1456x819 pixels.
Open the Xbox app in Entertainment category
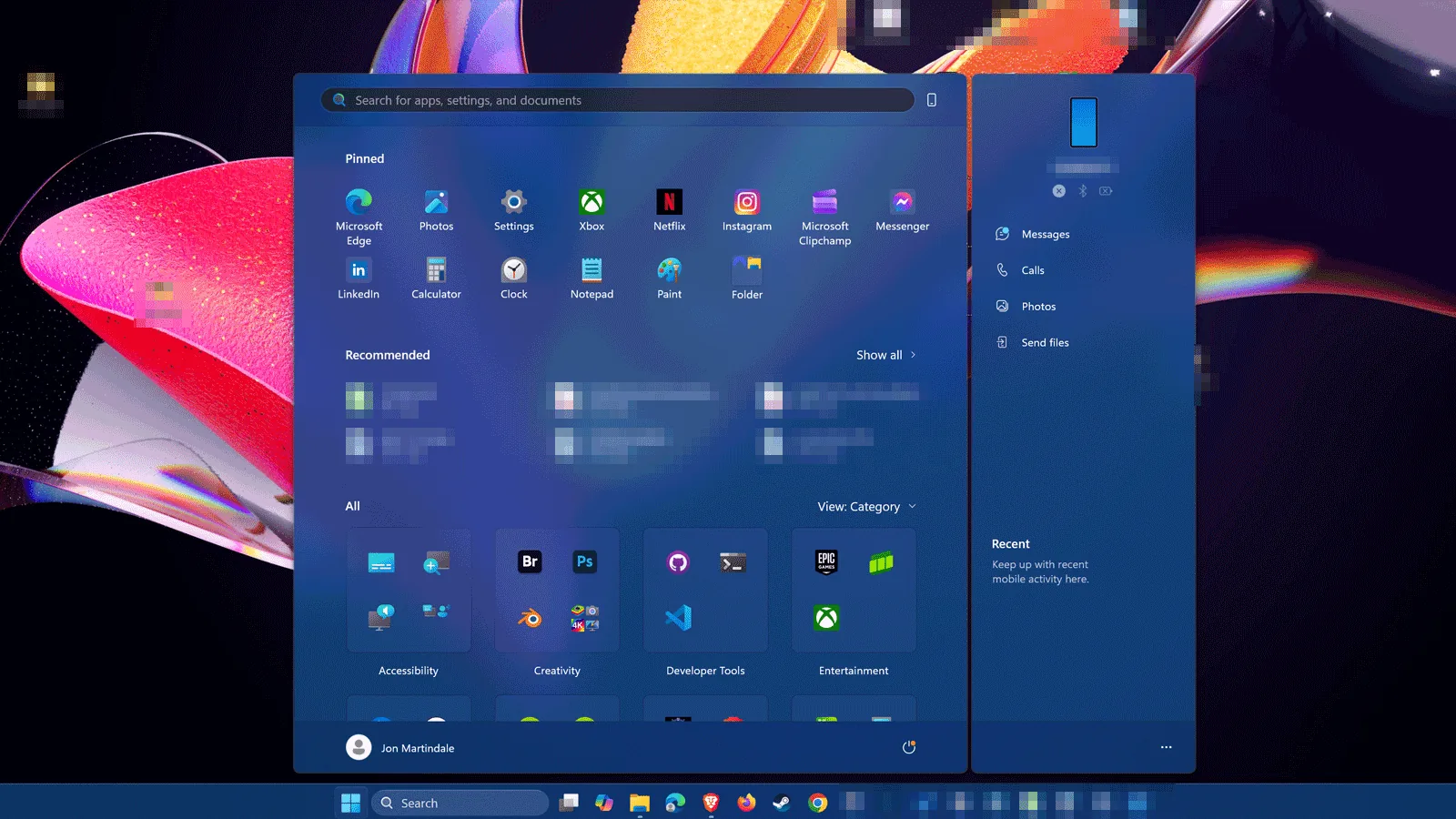tap(826, 619)
